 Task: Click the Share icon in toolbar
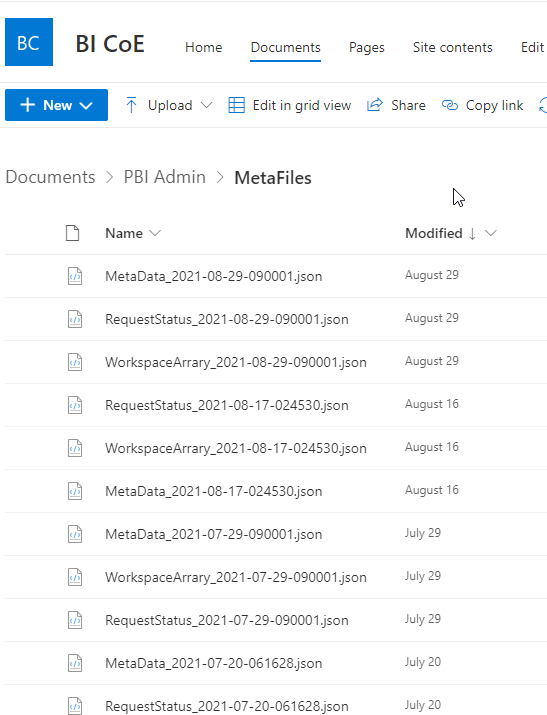point(375,105)
